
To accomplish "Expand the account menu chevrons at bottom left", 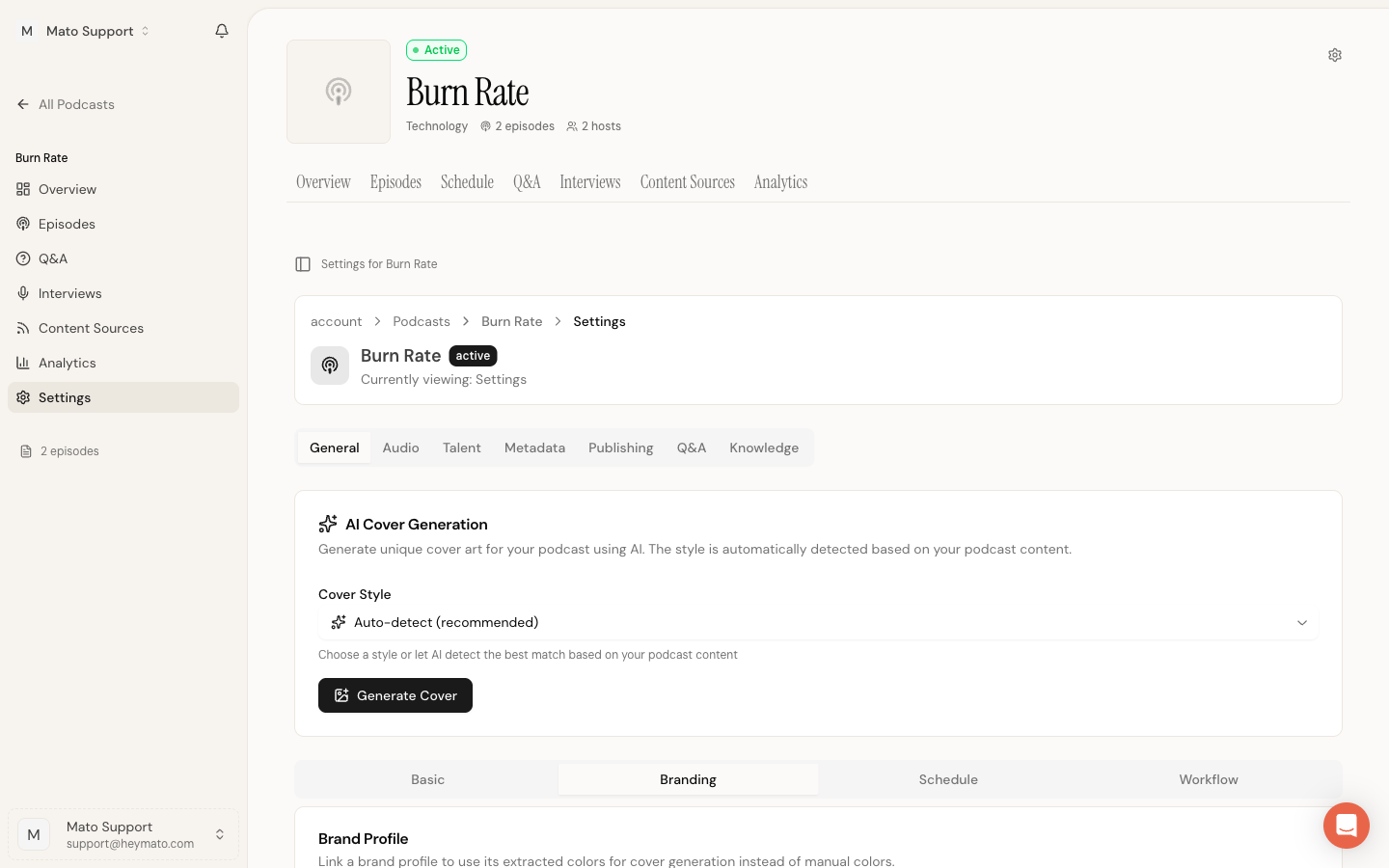I will pos(220,834).
